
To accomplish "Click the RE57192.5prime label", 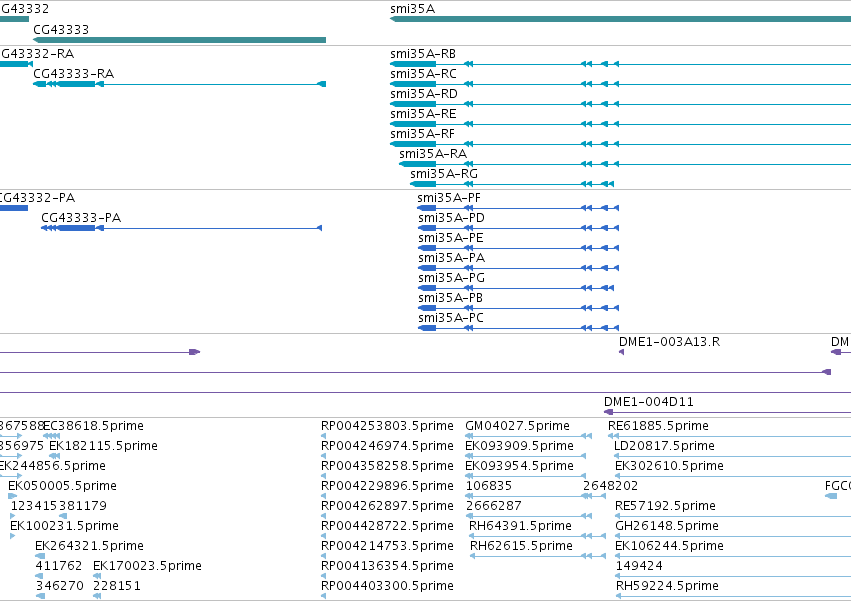I will (x=665, y=506).
